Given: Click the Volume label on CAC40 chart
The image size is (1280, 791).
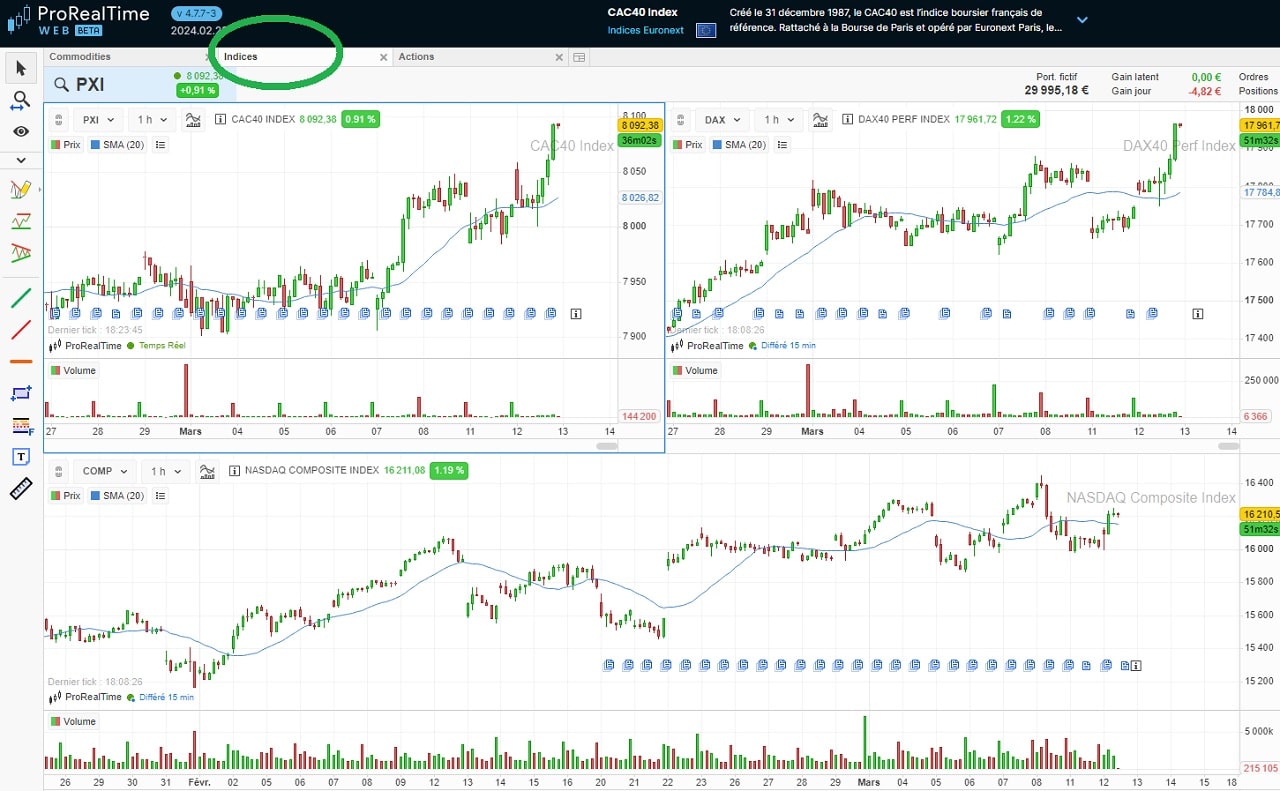Looking at the screenshot, I should click(73, 371).
